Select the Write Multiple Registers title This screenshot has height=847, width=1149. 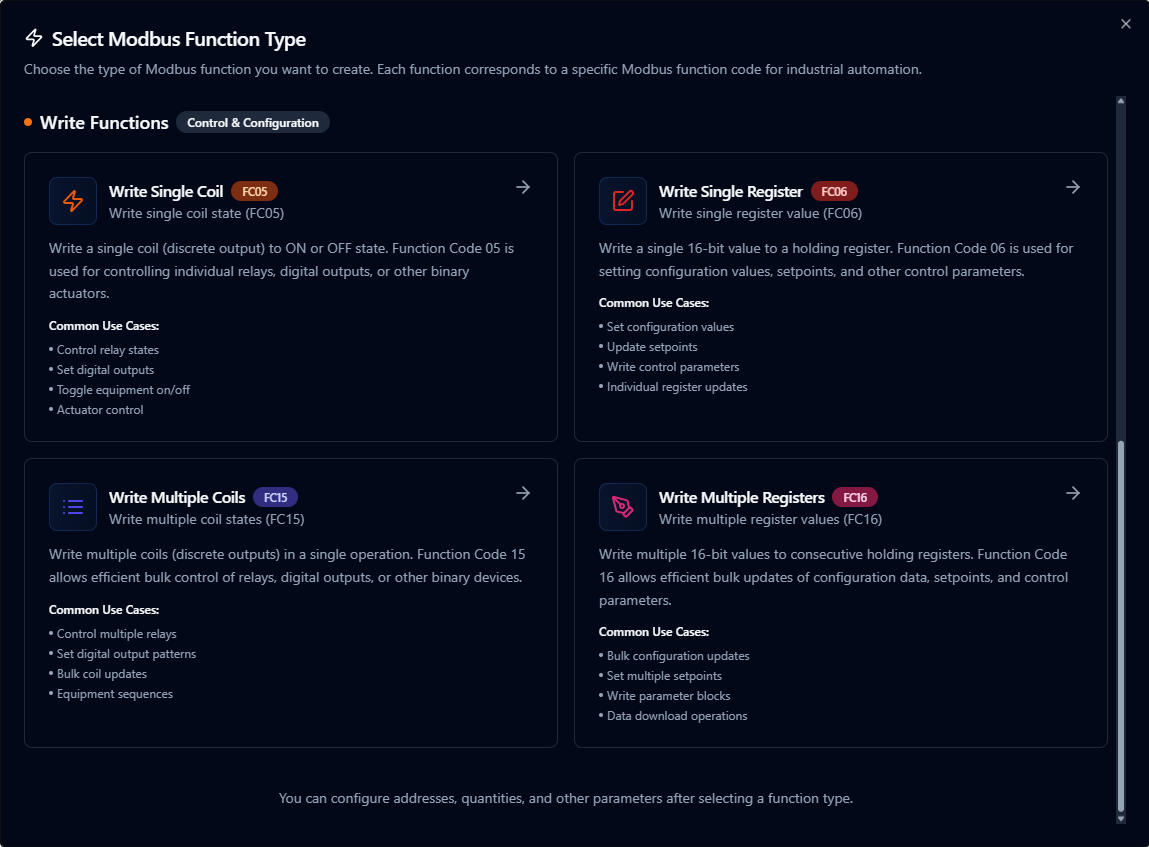click(741, 497)
